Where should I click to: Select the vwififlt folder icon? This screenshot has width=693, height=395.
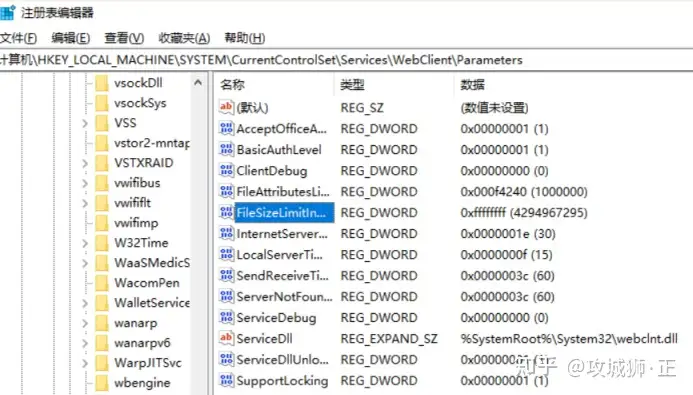[102, 203]
